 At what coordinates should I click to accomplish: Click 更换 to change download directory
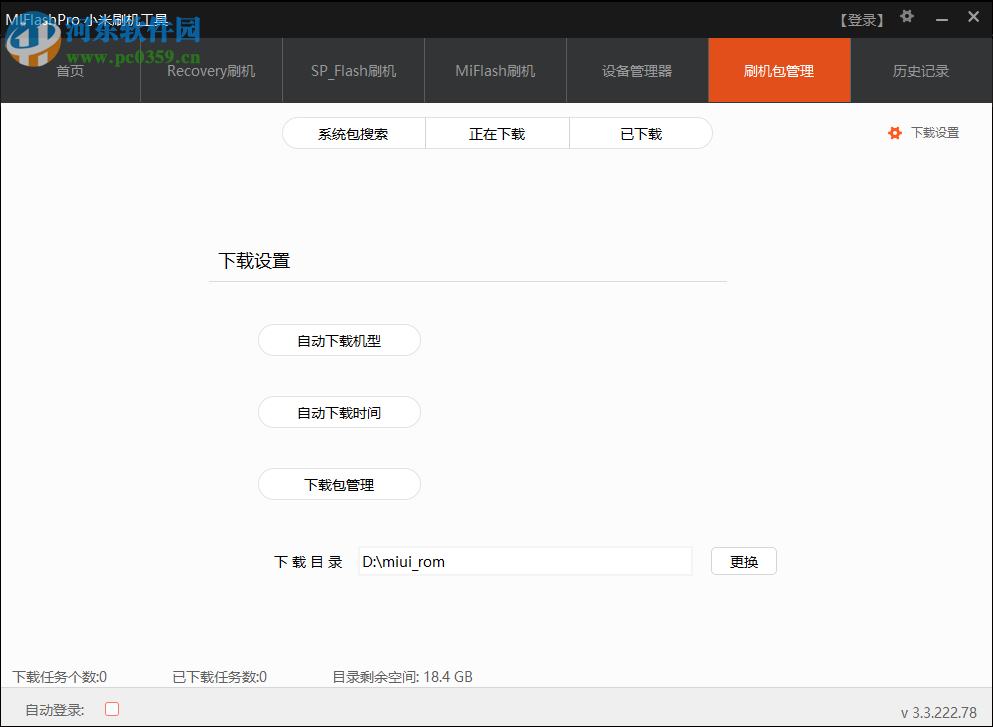pos(743,561)
